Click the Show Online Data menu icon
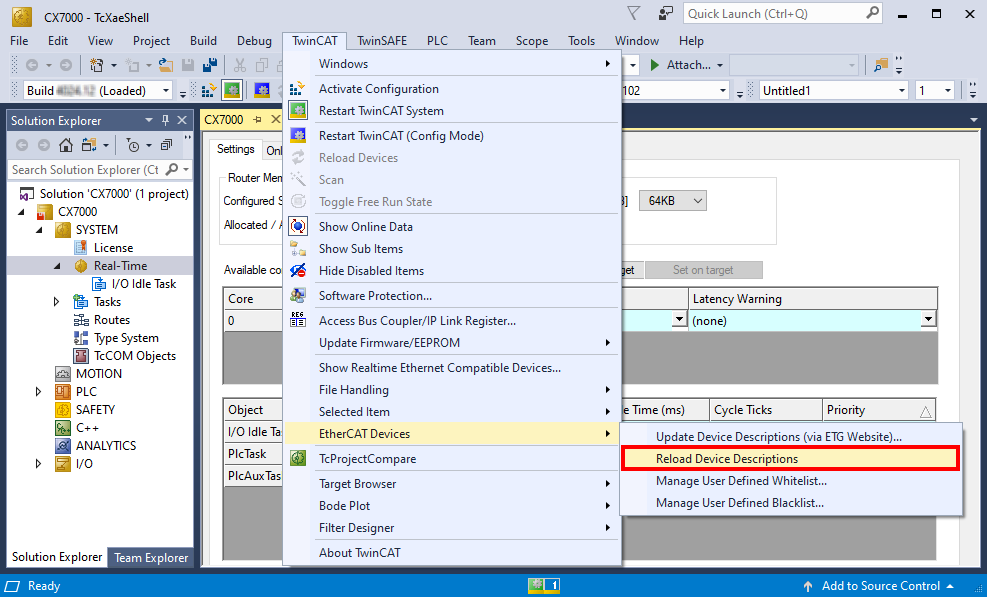The height and width of the screenshot is (597, 987). 298,226
